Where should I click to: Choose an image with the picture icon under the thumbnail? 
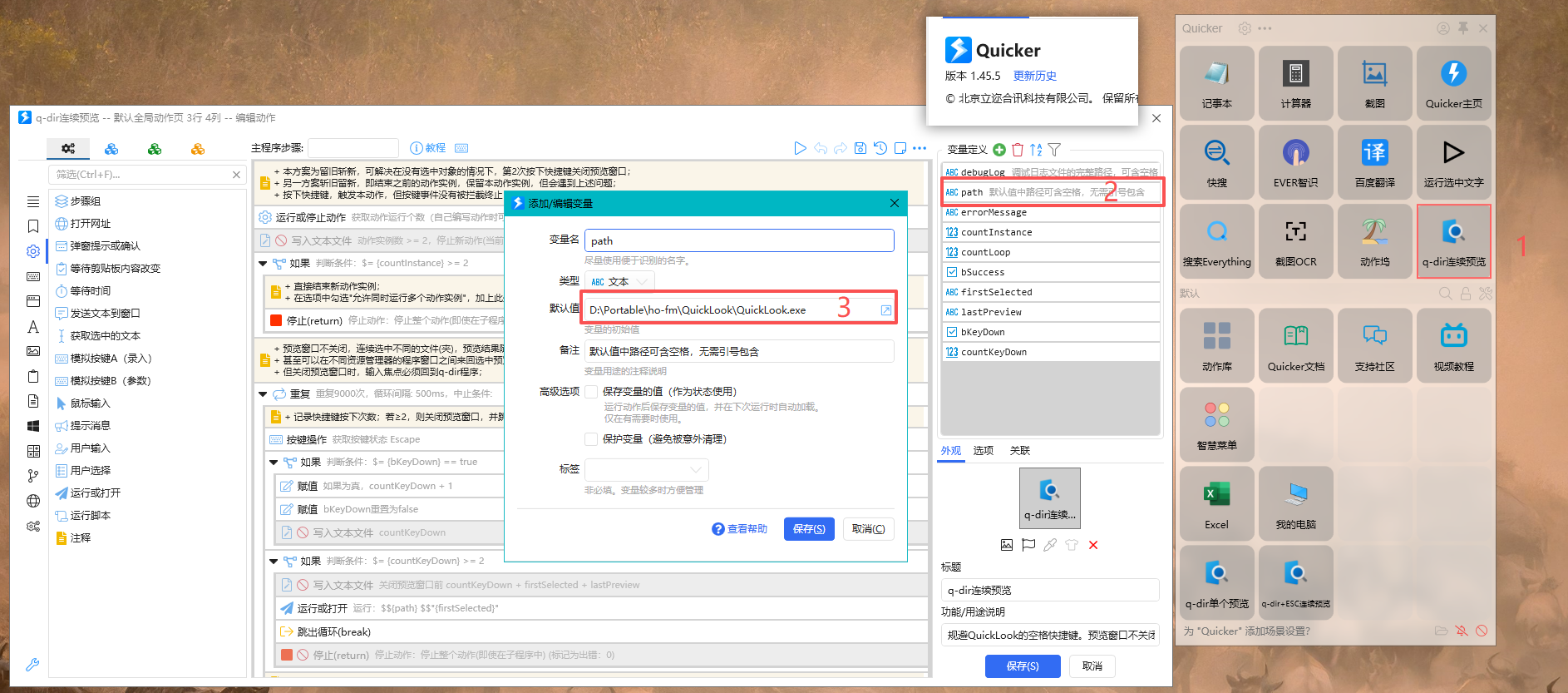tap(1007, 545)
